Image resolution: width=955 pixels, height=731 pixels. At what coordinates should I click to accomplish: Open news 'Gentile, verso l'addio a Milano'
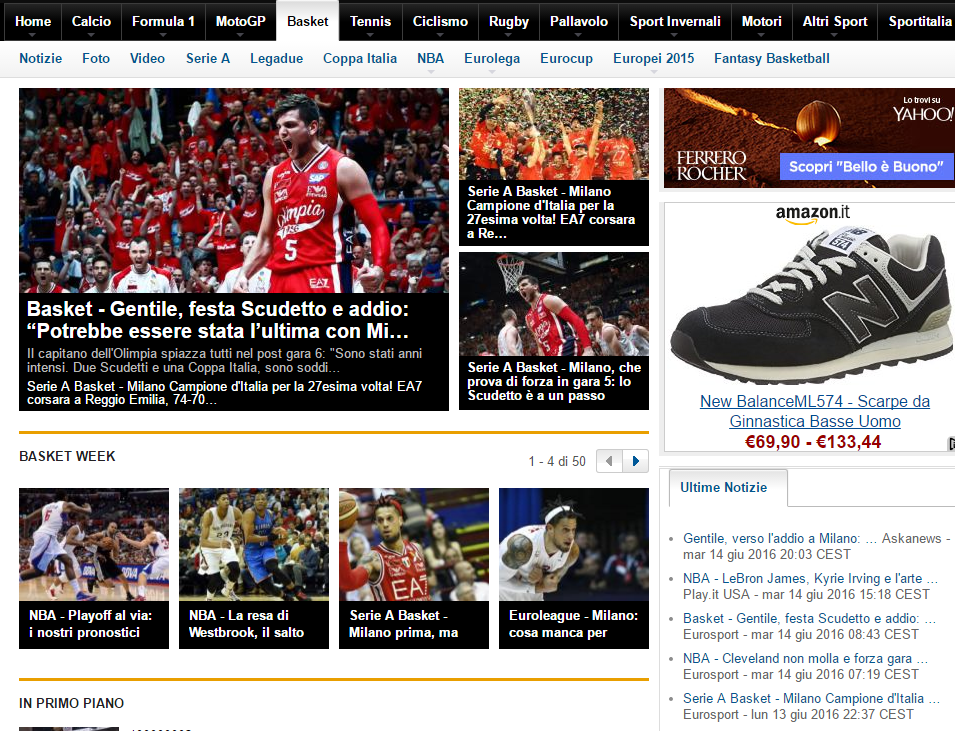[780, 539]
